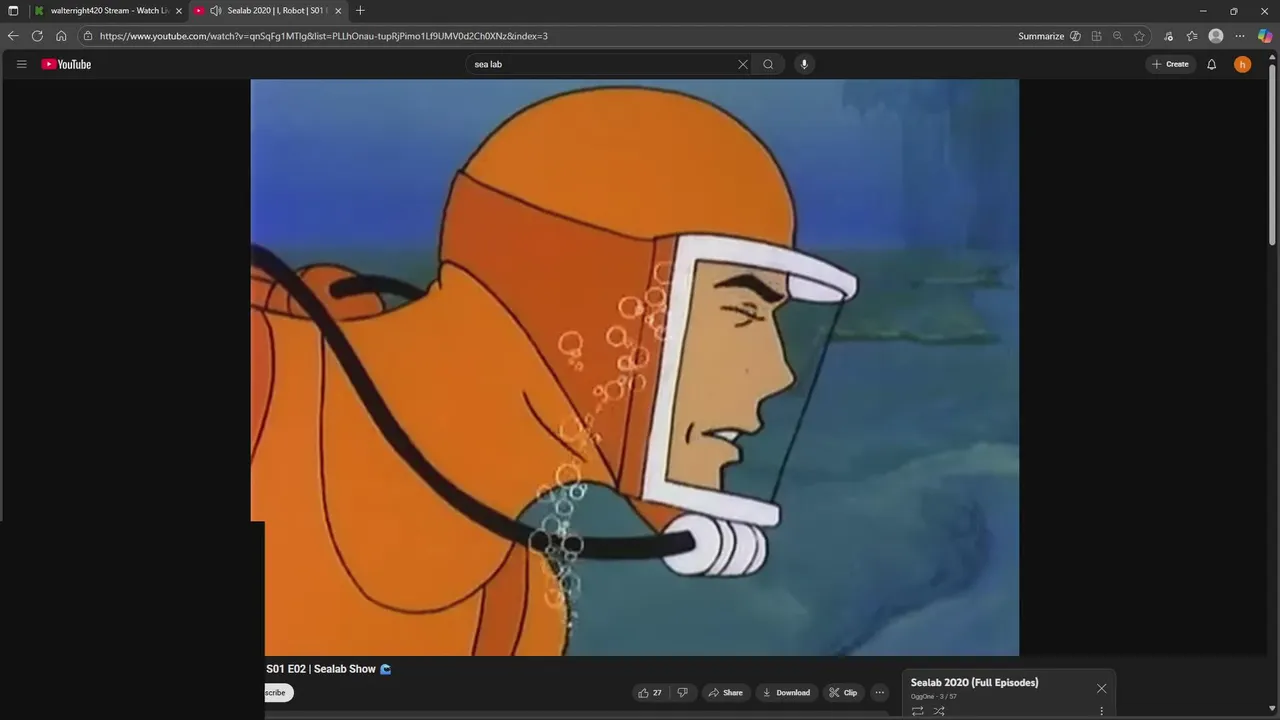Screen dimensions: 1280x720
Task: Open a new browser tab
Action: [x=360, y=11]
